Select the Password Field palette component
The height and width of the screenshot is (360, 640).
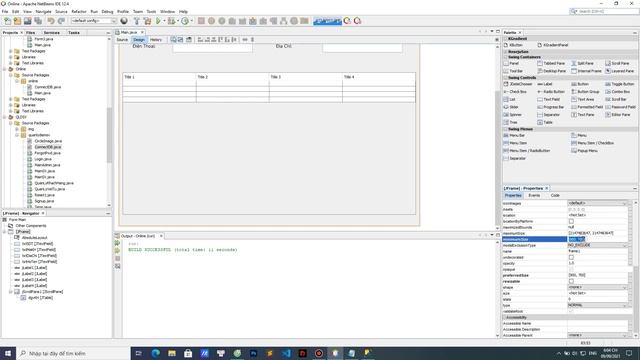pos(620,107)
